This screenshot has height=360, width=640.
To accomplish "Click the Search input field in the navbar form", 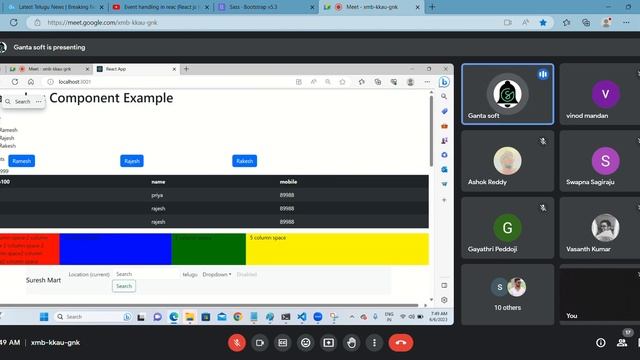I will [145, 274].
